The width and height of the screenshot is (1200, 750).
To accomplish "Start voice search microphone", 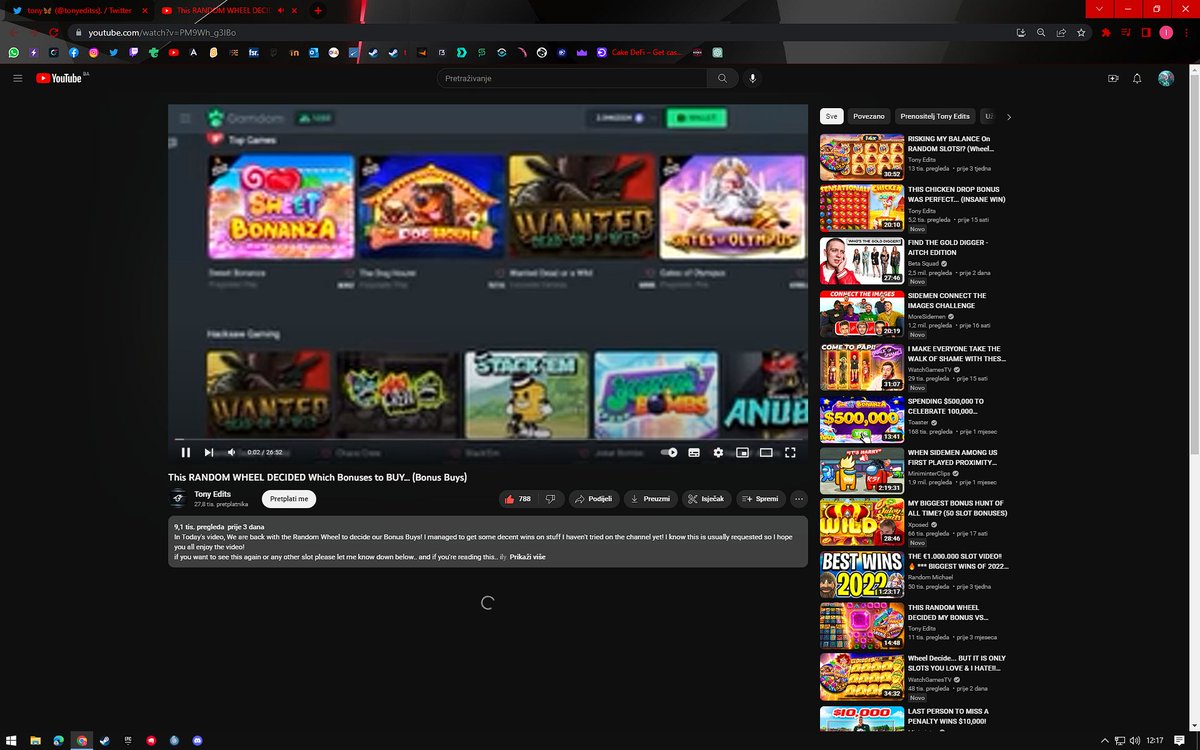I will coord(753,78).
